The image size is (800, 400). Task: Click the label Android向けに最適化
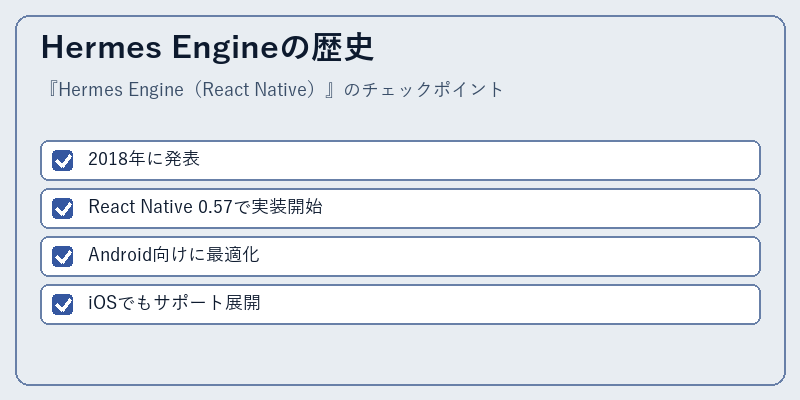pos(174,255)
